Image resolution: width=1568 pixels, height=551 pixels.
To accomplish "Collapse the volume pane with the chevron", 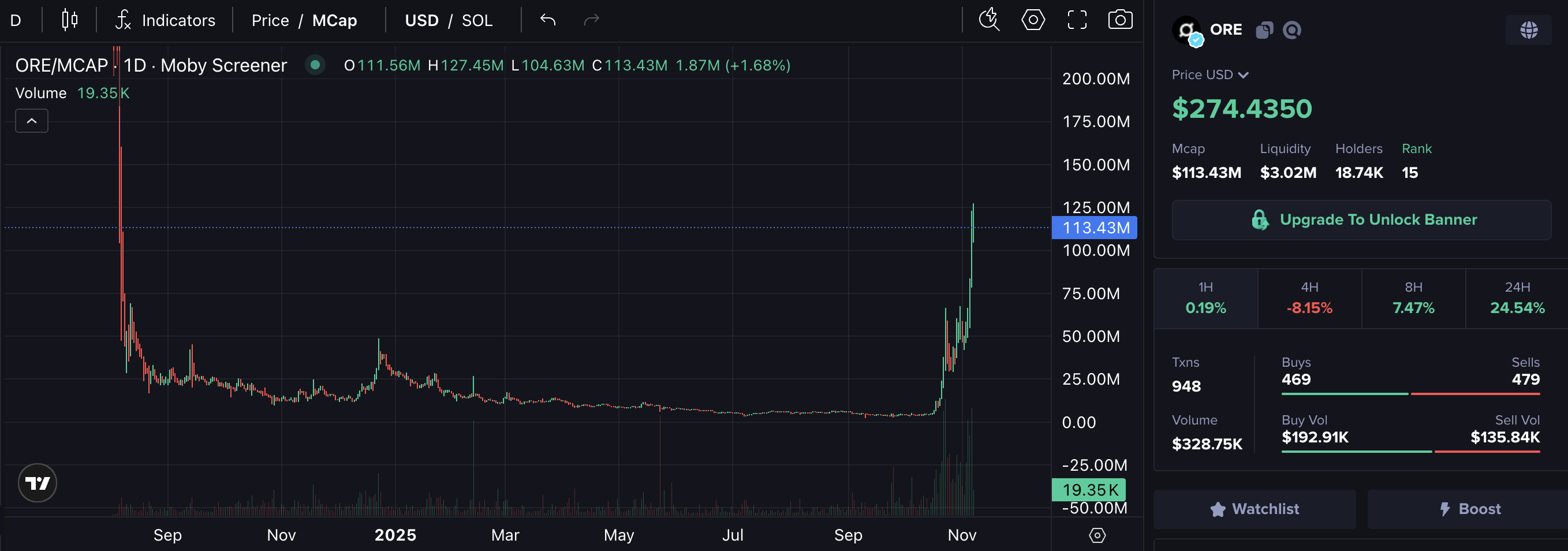I will click(31, 121).
